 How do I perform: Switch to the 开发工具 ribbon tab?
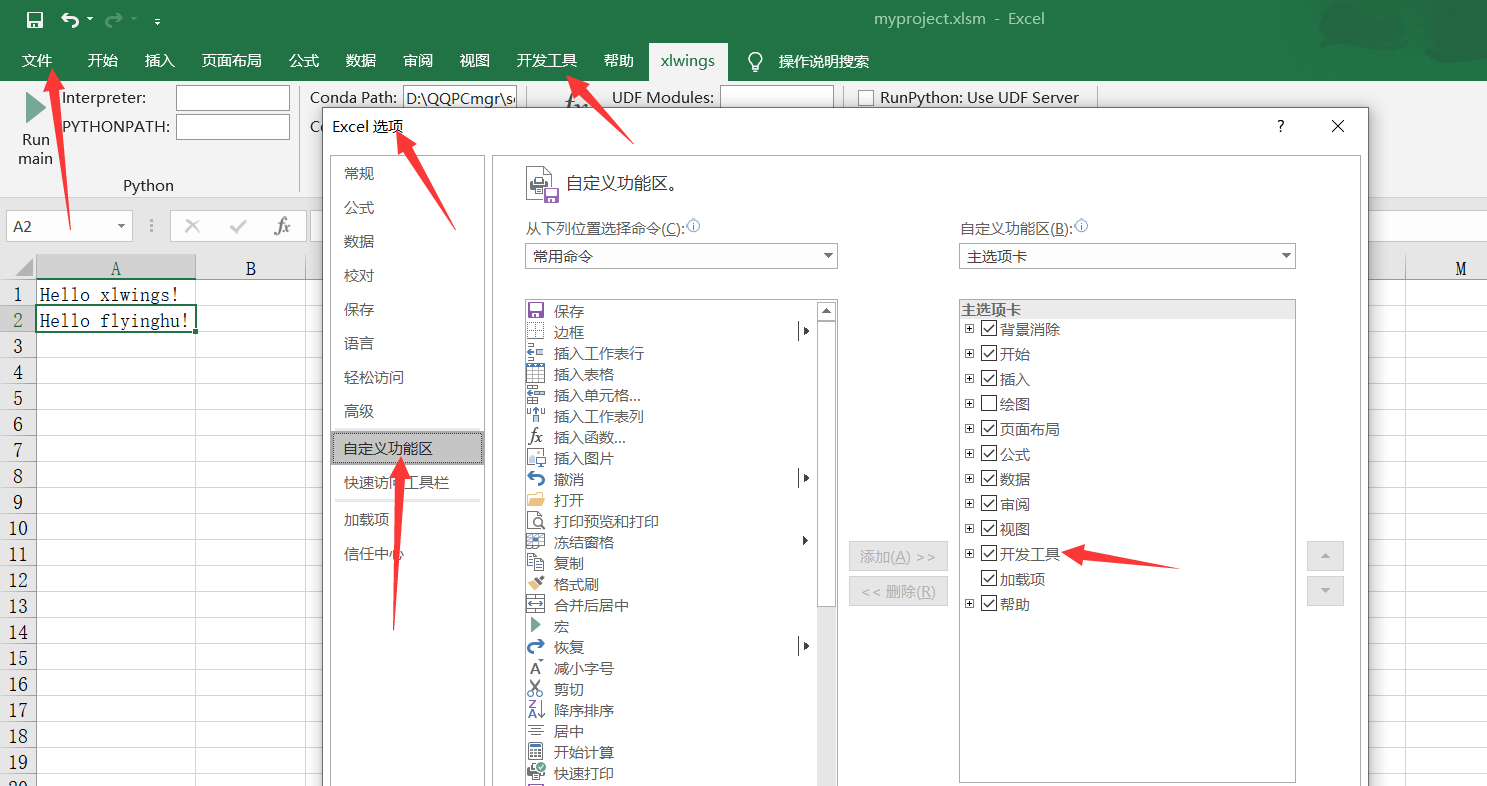coord(546,60)
